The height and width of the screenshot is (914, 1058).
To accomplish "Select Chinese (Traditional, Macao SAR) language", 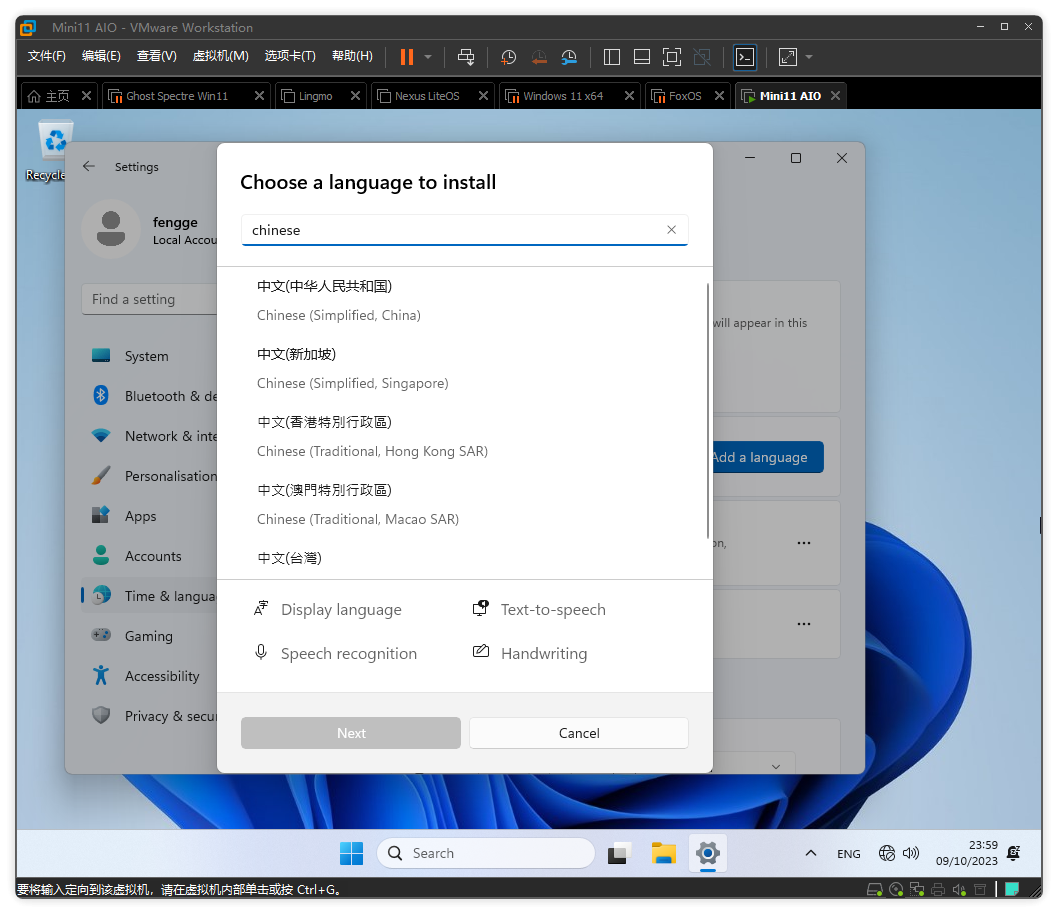I will point(464,505).
